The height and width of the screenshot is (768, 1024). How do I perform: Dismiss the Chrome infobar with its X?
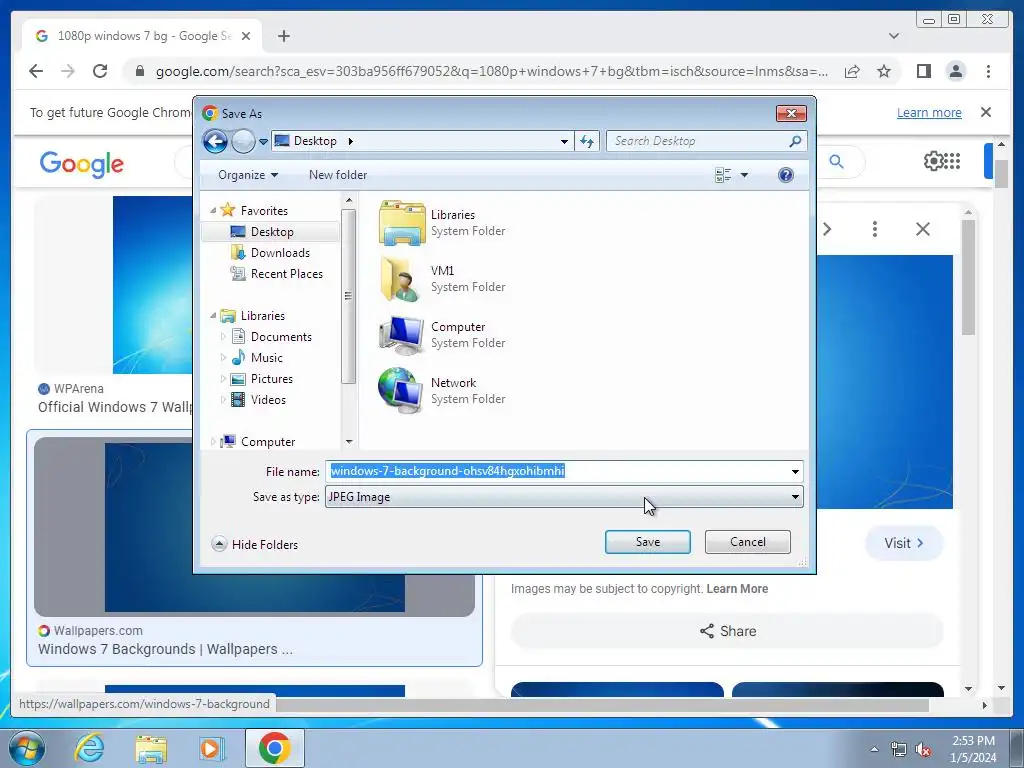click(985, 112)
